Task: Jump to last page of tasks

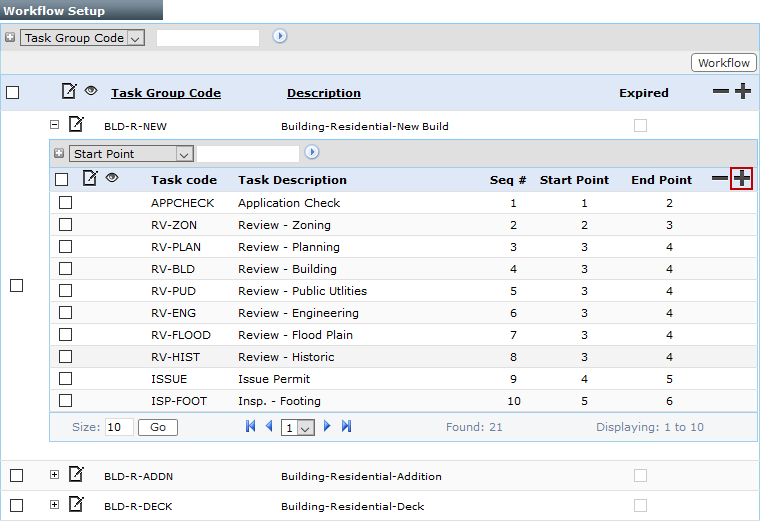Action: tap(346, 427)
